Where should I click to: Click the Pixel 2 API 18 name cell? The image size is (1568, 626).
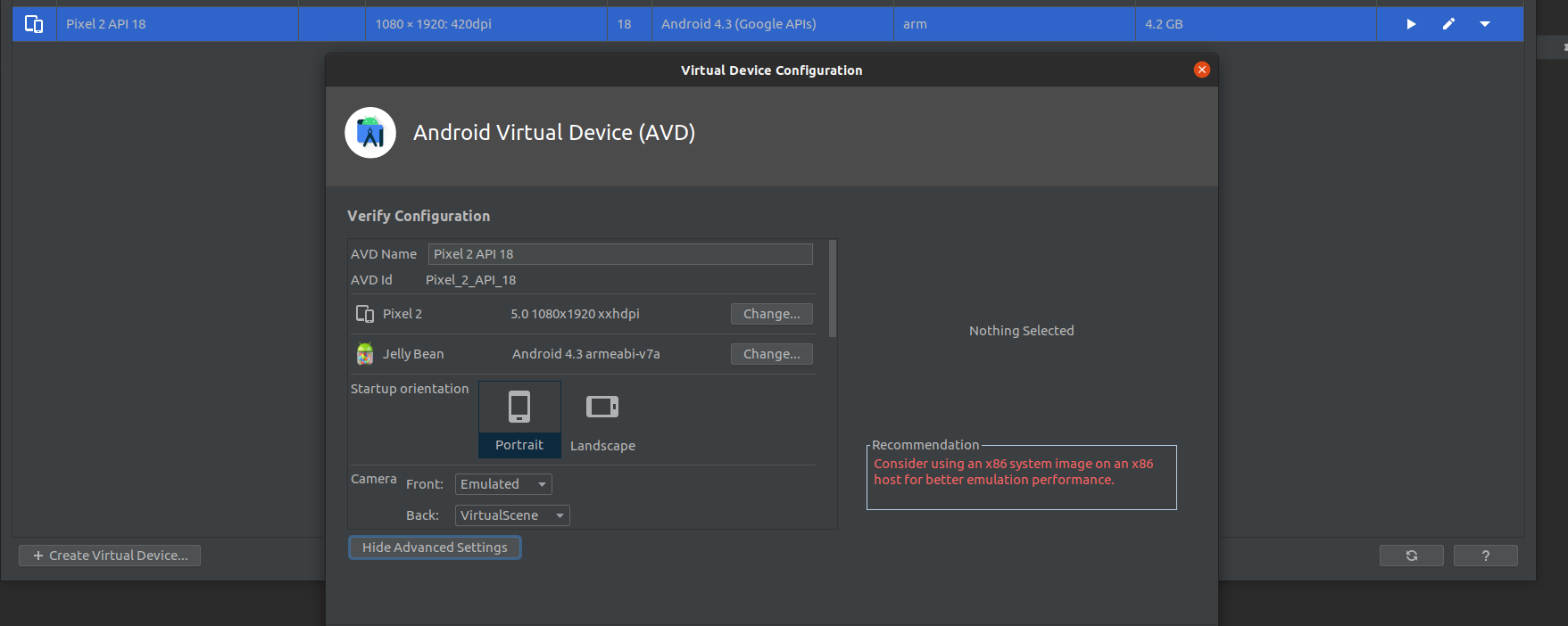pos(178,24)
